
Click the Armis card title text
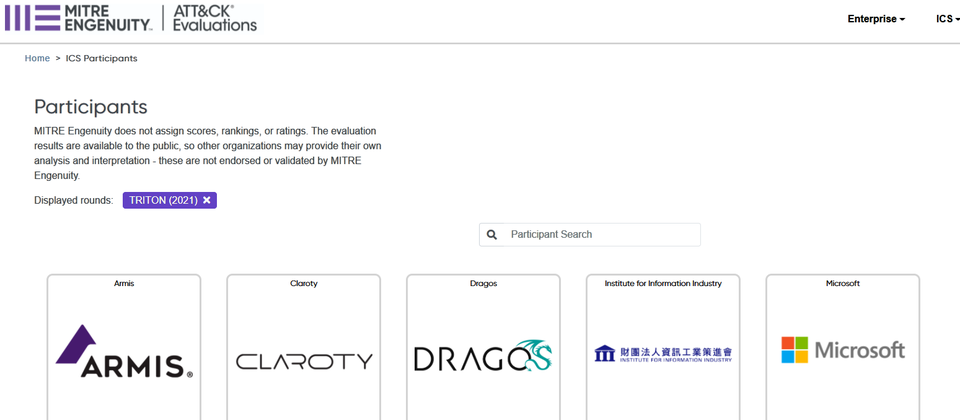tap(124, 283)
